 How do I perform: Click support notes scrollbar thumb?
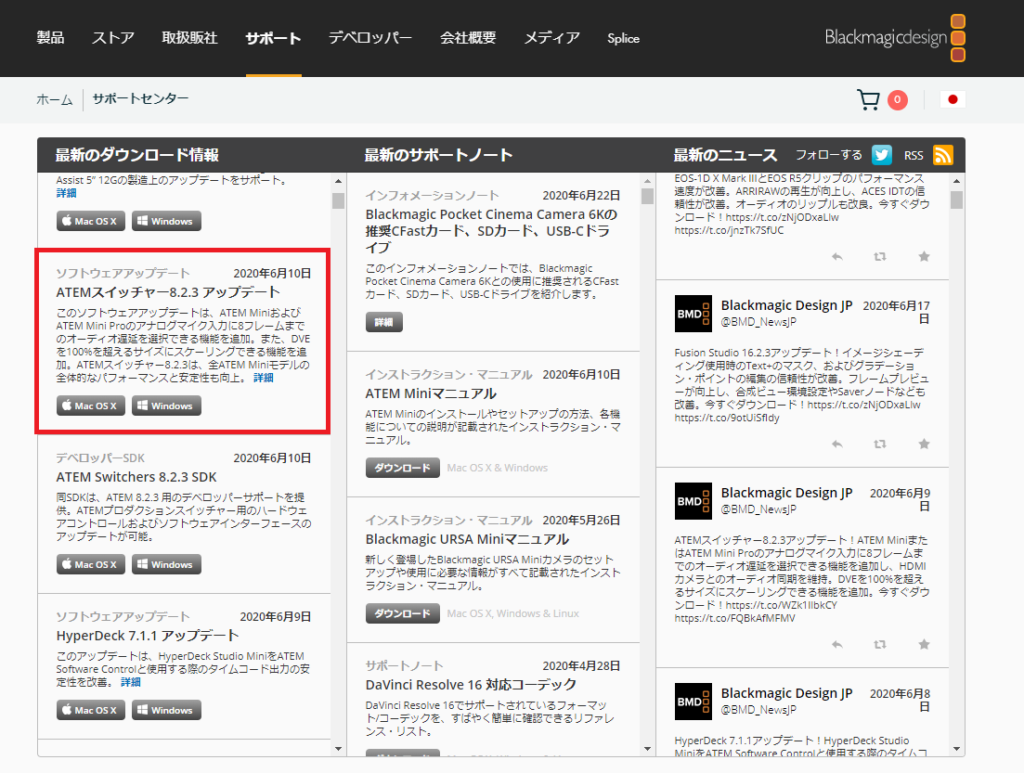(x=648, y=197)
